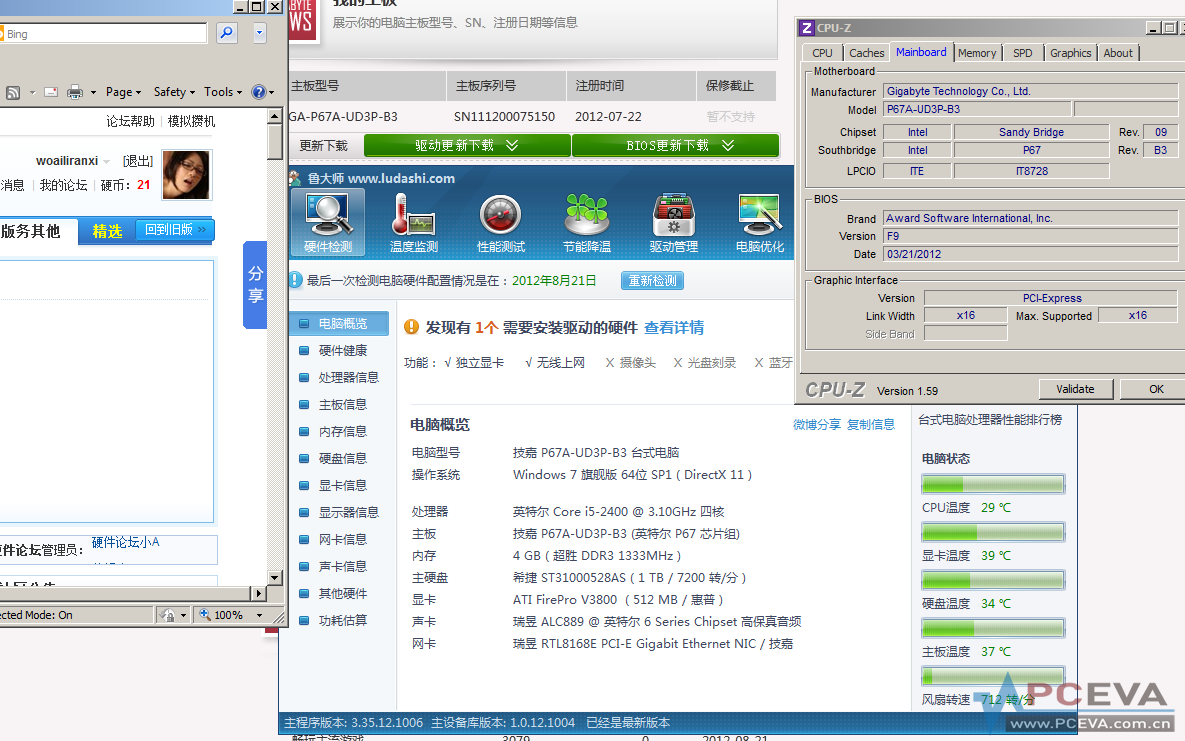Switch to the Memory tab in CPU-Z
This screenshot has height=741, width=1185.
coord(976,53)
